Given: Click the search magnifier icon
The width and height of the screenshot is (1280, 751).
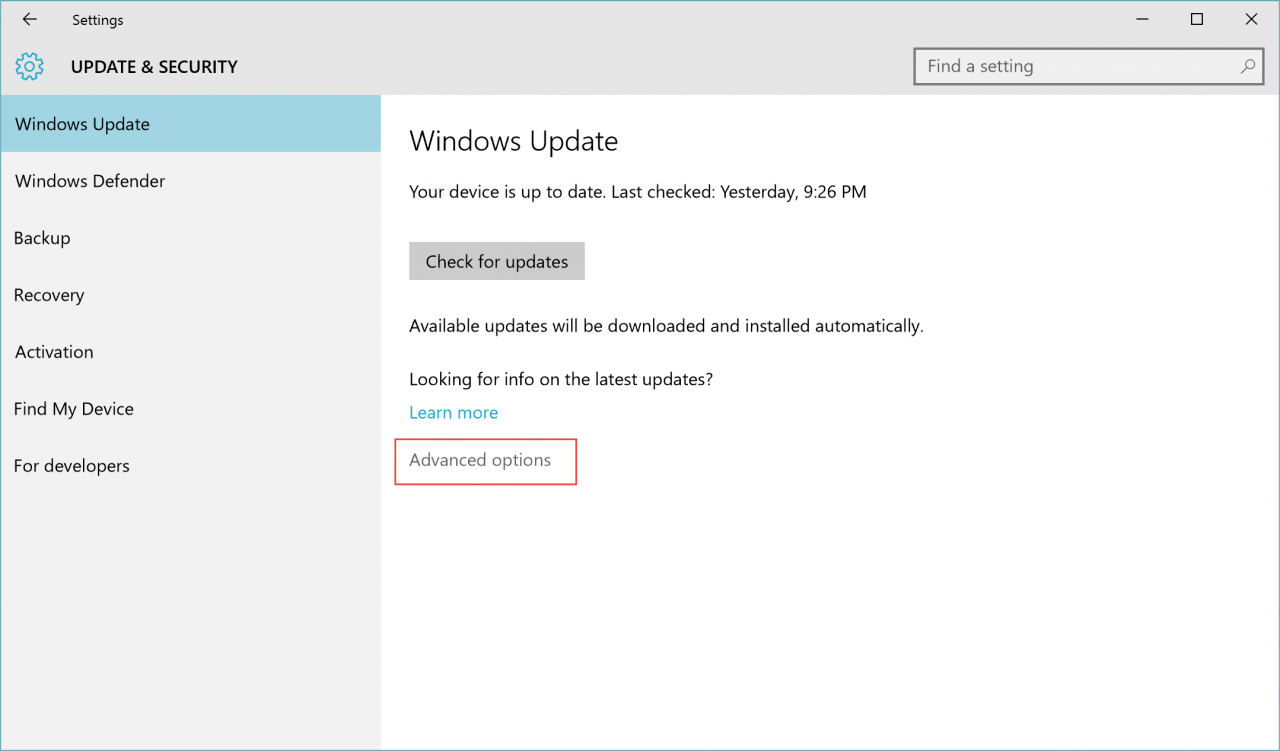Looking at the screenshot, I should [x=1247, y=66].
